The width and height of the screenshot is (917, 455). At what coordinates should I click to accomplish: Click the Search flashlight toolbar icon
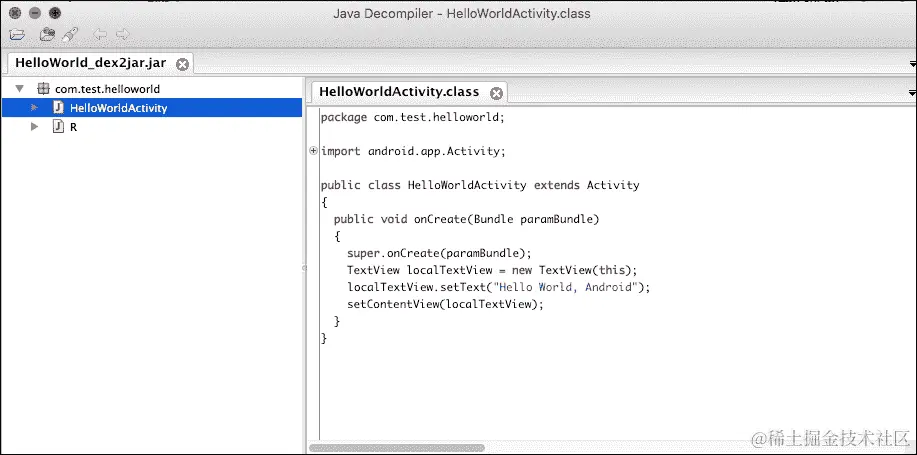[x=70, y=35]
